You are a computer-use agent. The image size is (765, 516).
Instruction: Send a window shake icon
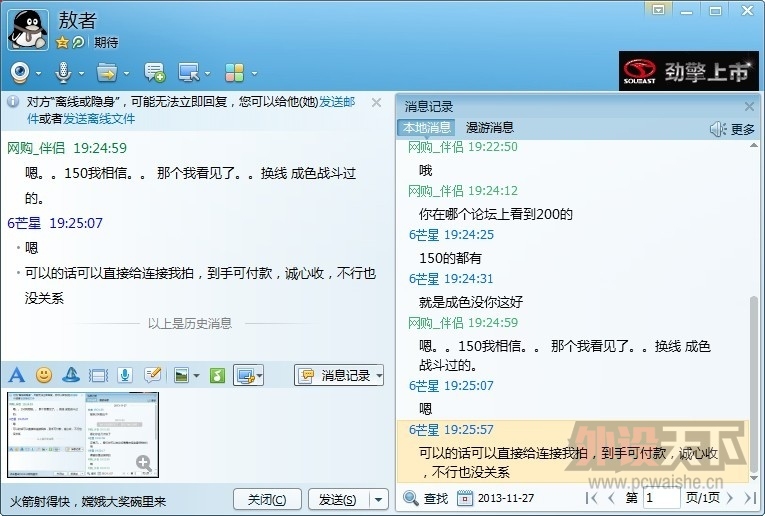point(98,376)
